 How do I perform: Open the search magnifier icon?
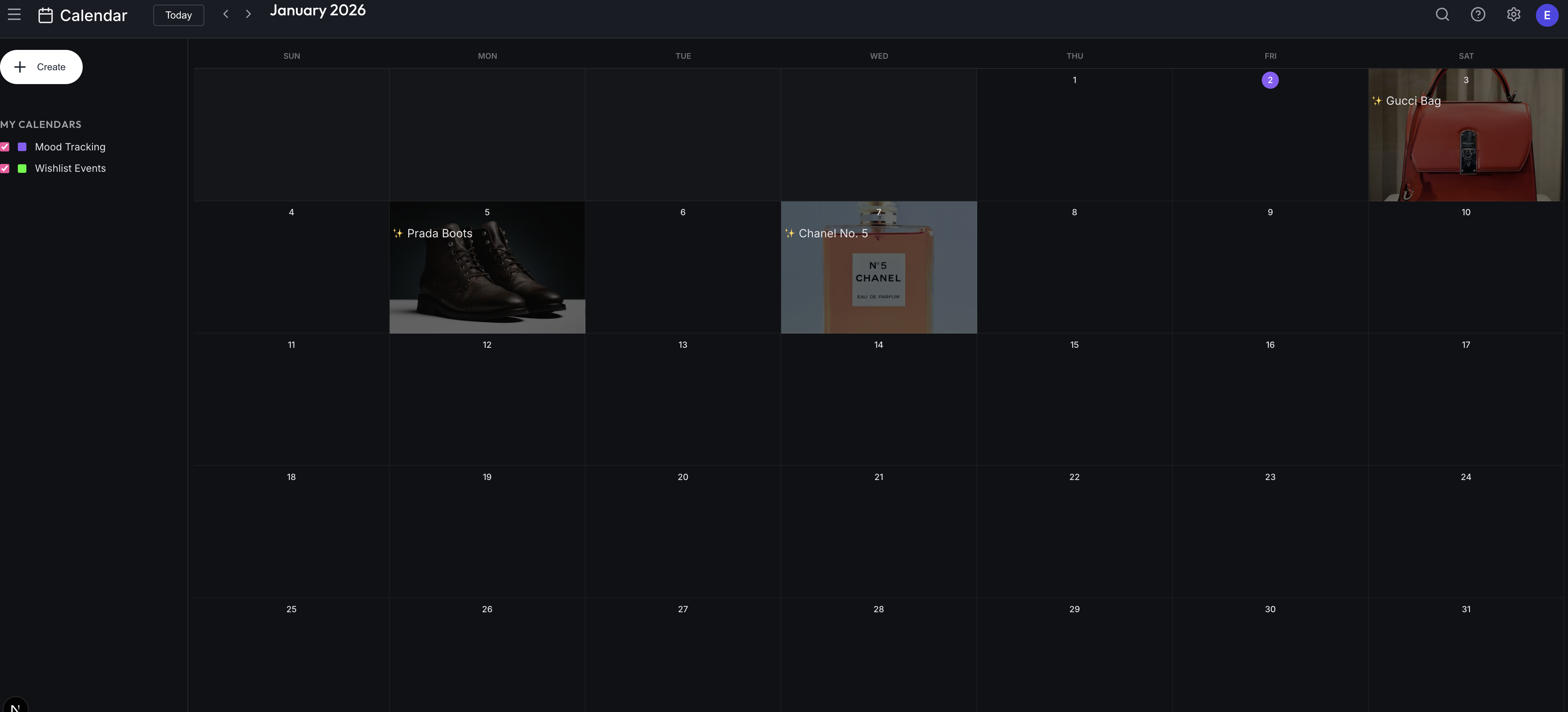pos(1442,15)
